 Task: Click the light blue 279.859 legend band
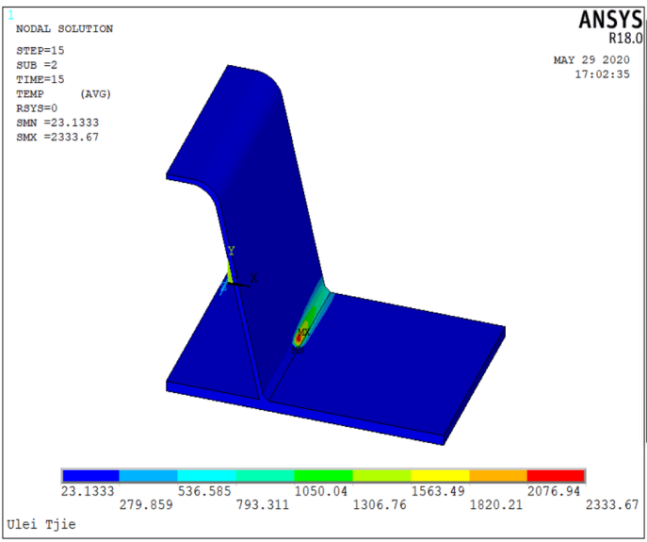click(x=149, y=476)
